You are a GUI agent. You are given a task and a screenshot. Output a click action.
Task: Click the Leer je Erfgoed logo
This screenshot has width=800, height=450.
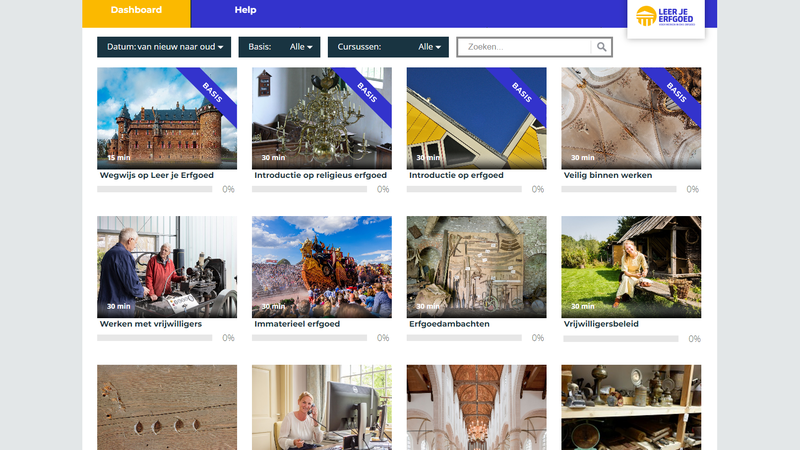pyautogui.click(x=665, y=17)
